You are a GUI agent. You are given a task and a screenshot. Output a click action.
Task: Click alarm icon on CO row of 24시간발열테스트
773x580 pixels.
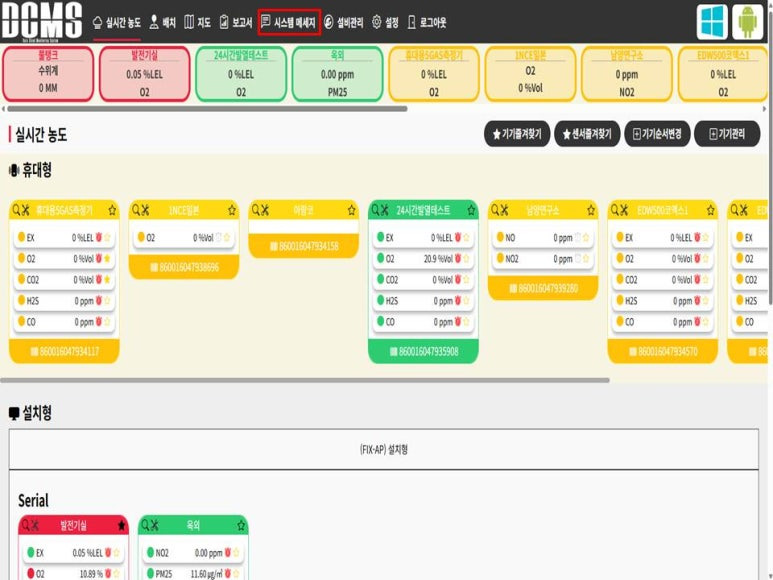458,322
